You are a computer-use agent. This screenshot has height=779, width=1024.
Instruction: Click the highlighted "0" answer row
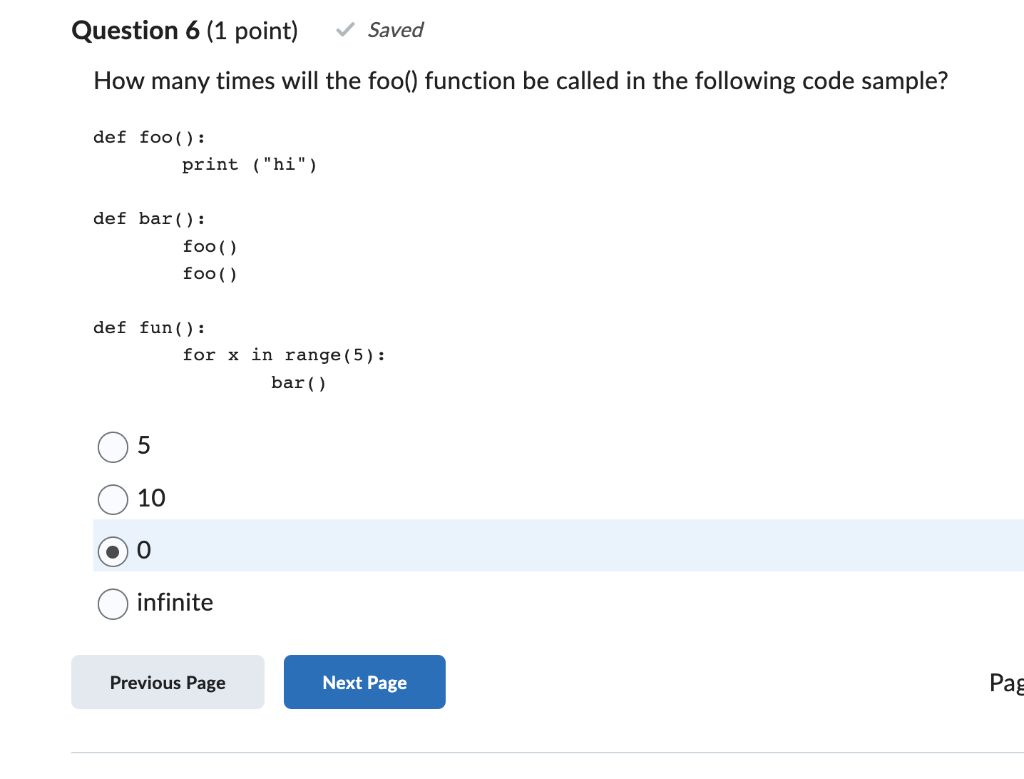(500, 550)
